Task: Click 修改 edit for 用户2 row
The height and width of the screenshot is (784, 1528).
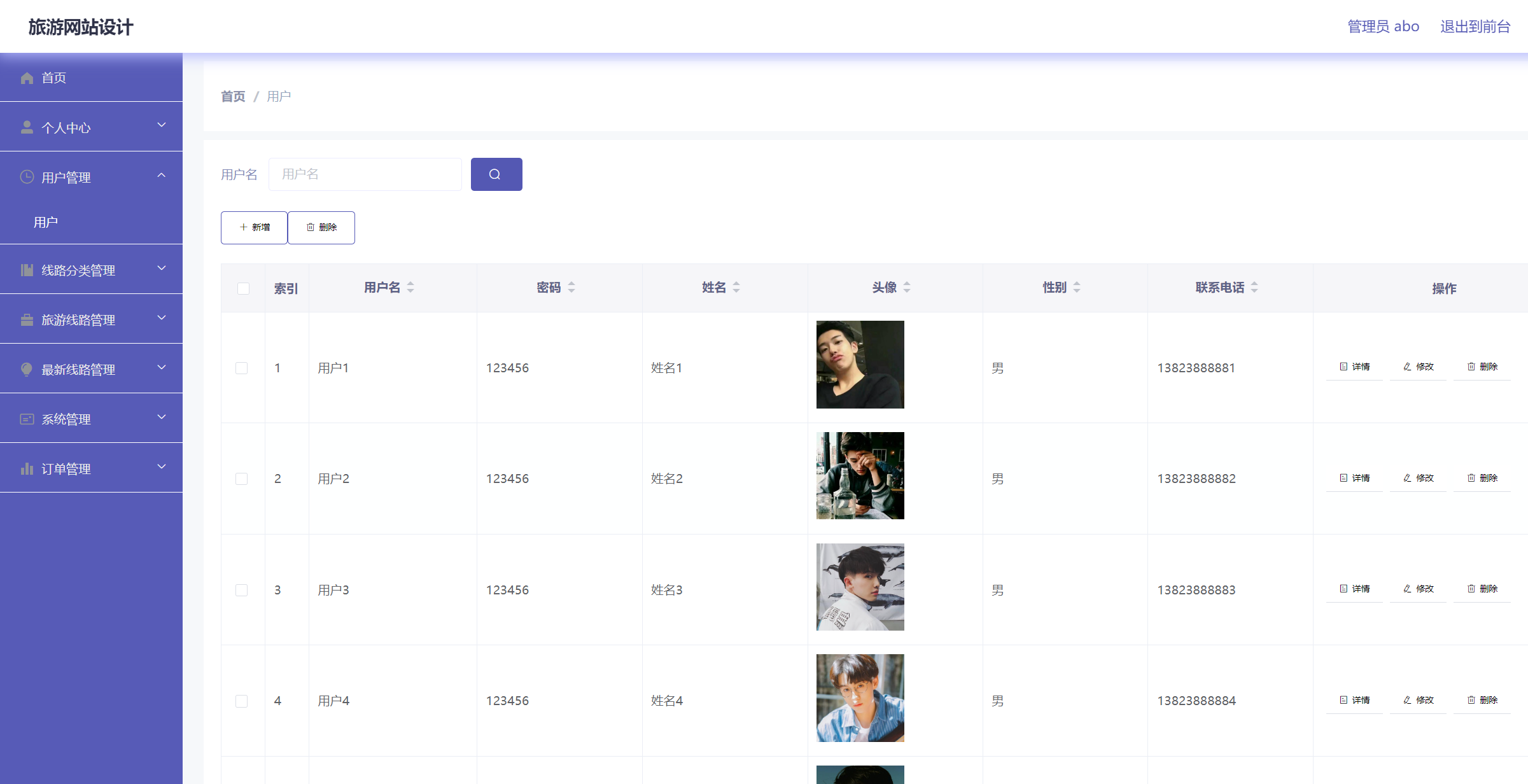Action: (x=1419, y=478)
